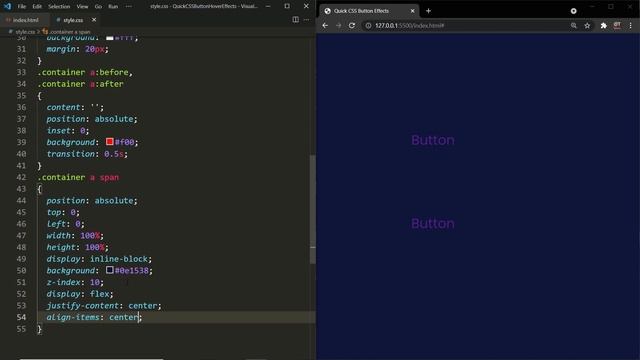This screenshot has height=360, width=640.
Task: Click the '.container a:after' selector
Action: pos(80,84)
